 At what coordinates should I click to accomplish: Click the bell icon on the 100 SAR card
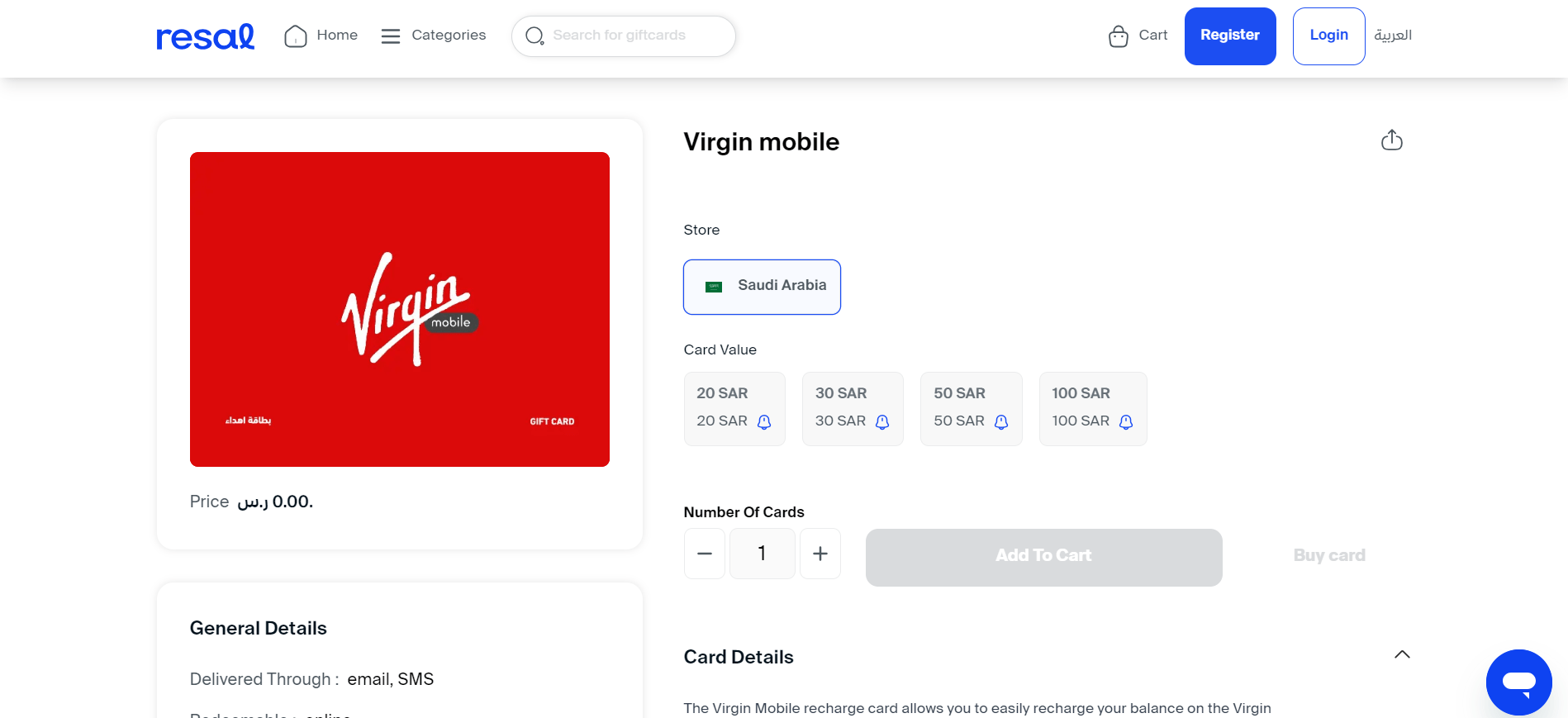point(1124,421)
